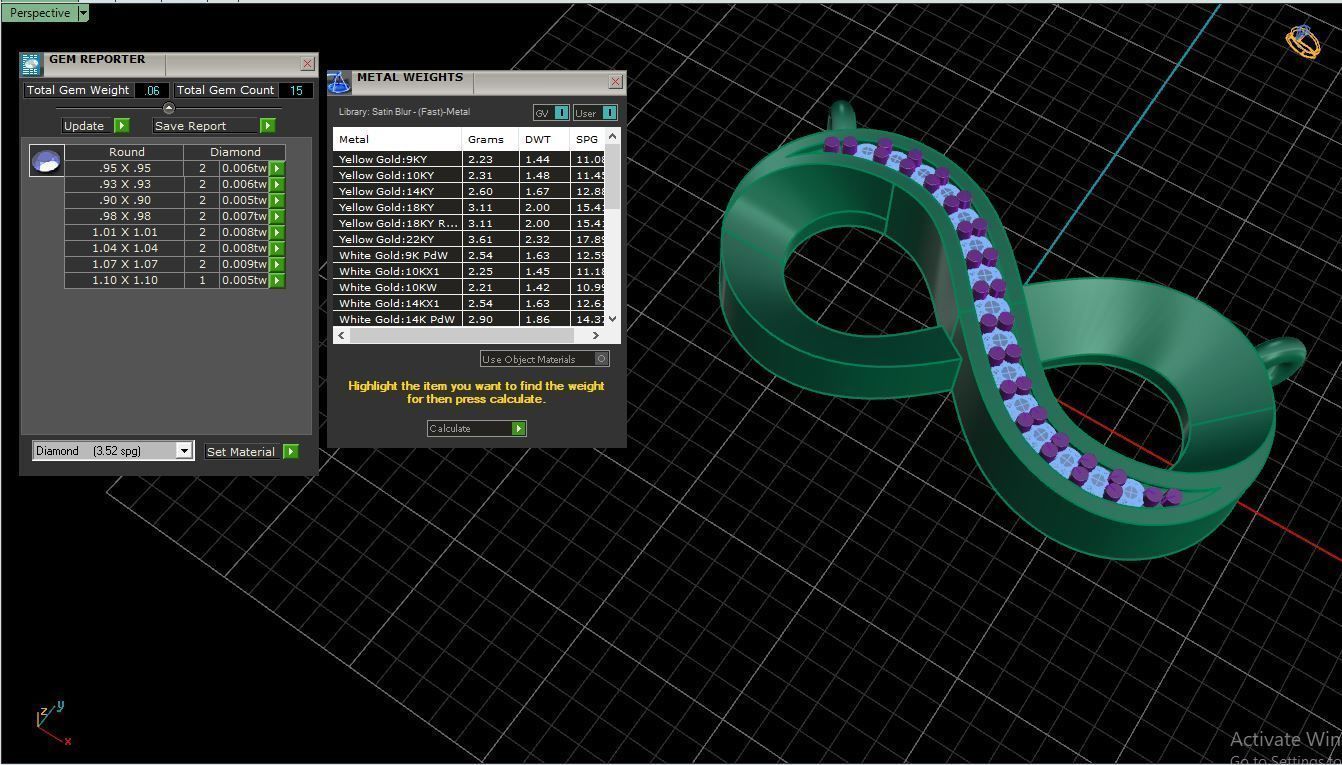The image size is (1342, 765).
Task: Click the metal list scroll-right arrow
Action: tap(596, 335)
